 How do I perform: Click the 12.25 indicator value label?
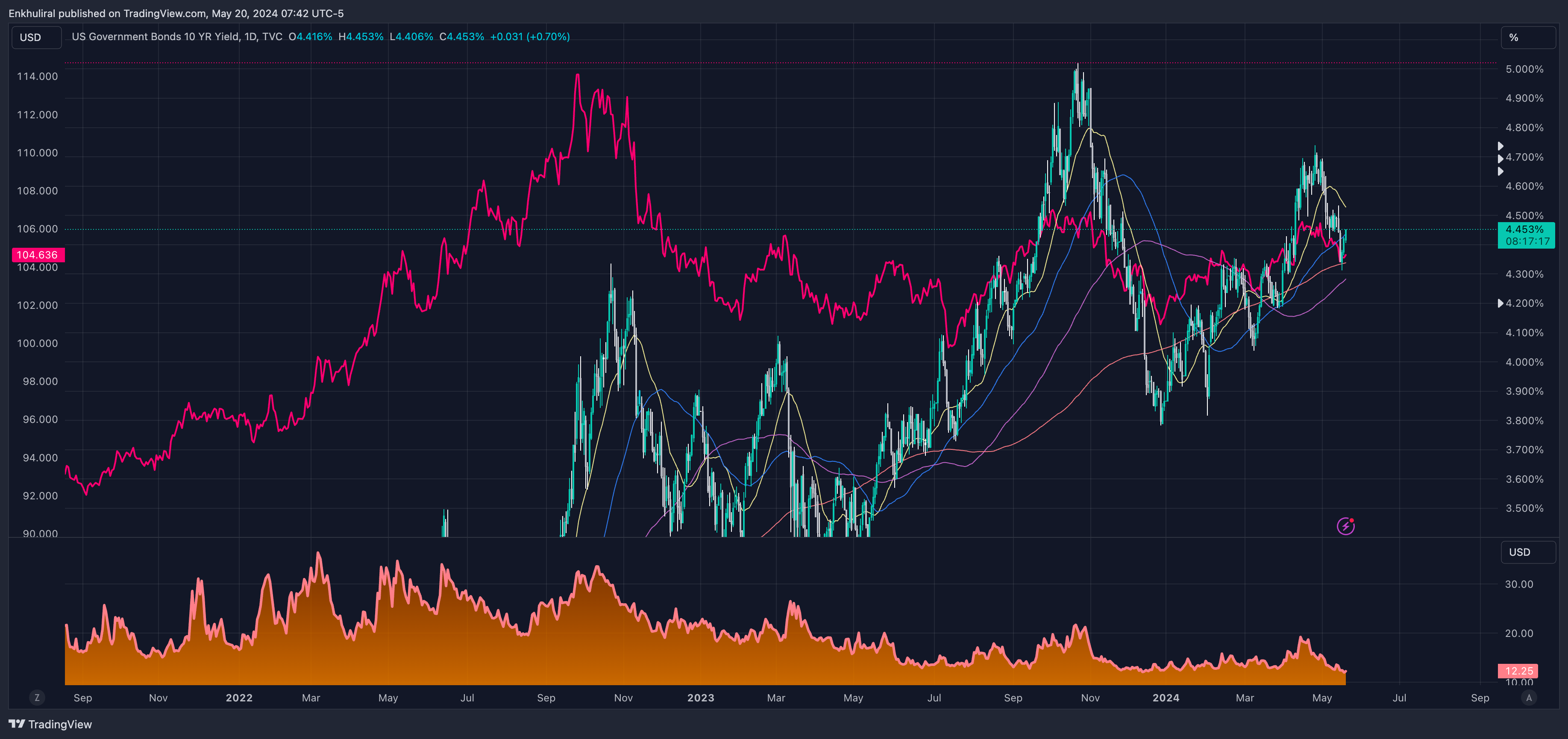1518,671
